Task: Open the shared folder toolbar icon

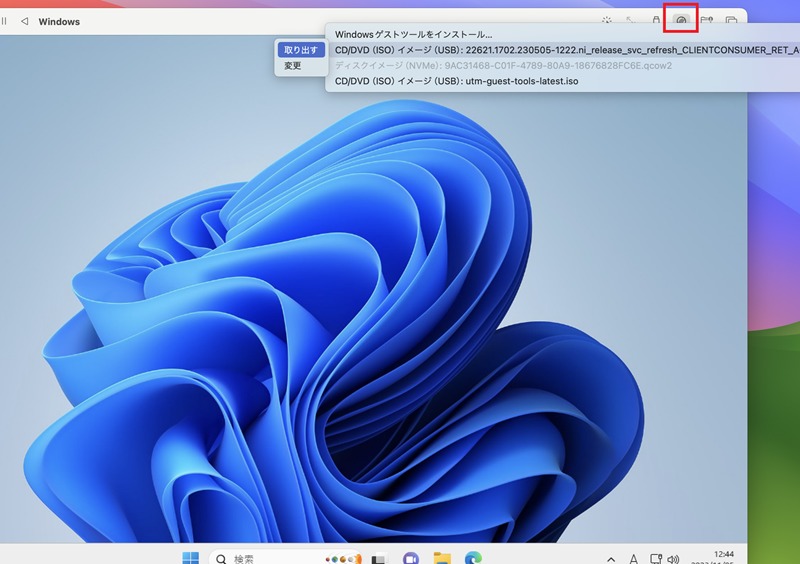Action: (706, 20)
